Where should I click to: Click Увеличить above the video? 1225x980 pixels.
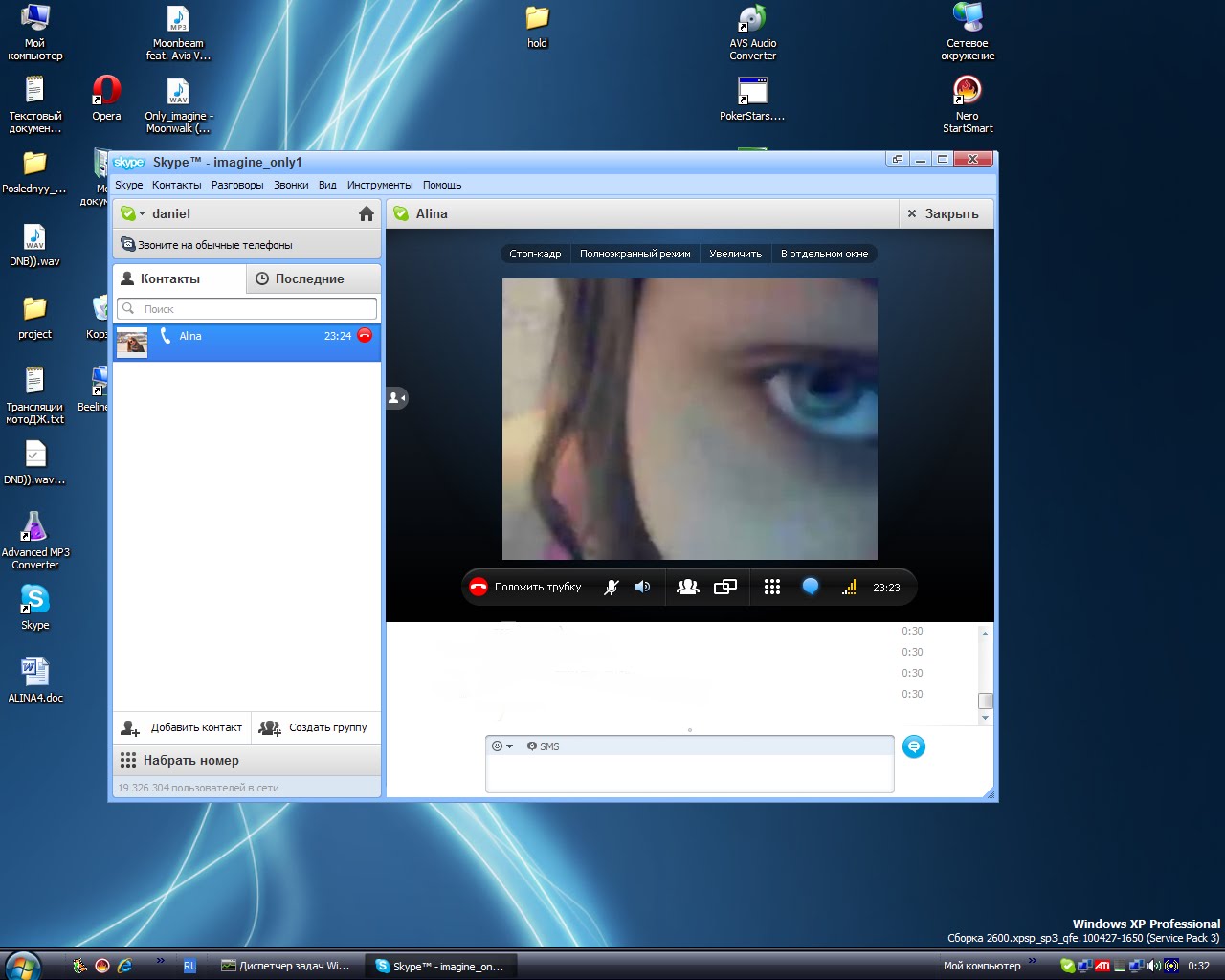click(x=735, y=254)
